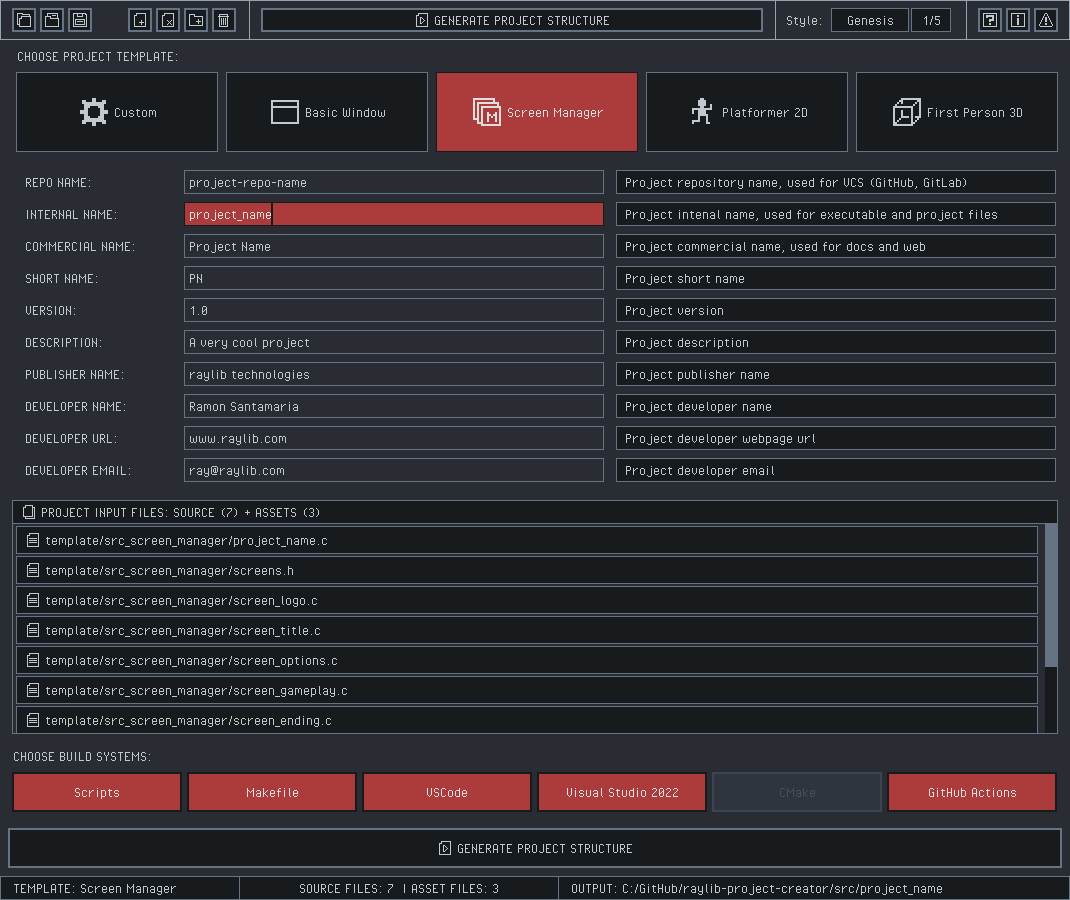The image size is (1070, 900).
Task: Click the Developer Name input field
Action: tap(394, 407)
